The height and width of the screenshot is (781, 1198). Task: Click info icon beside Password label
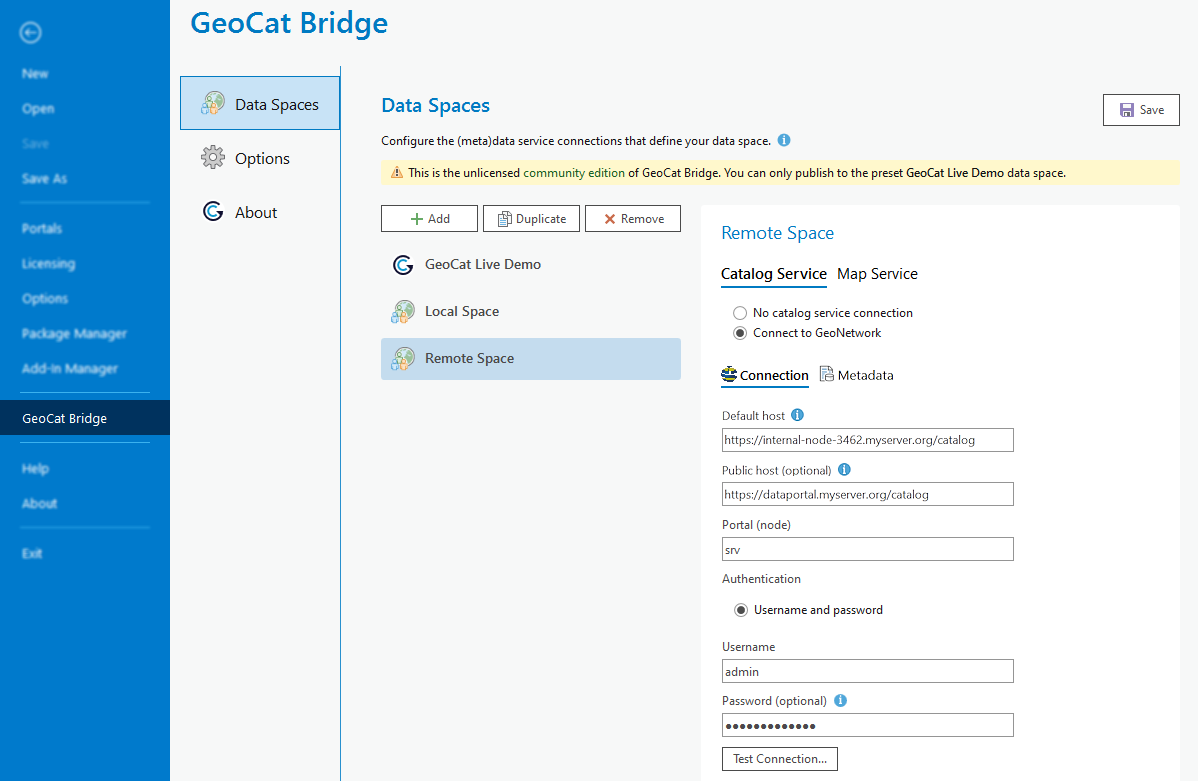[x=841, y=701]
